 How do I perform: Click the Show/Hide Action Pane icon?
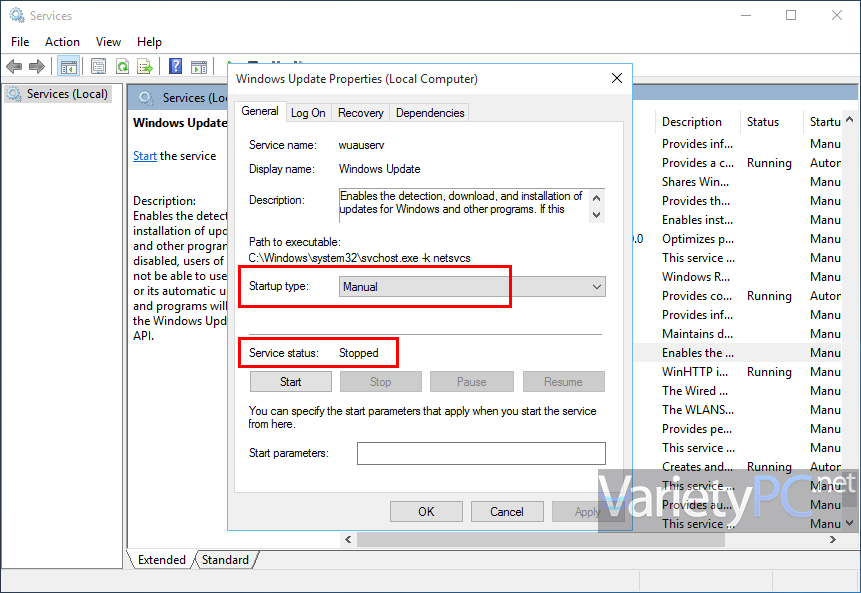(x=199, y=67)
